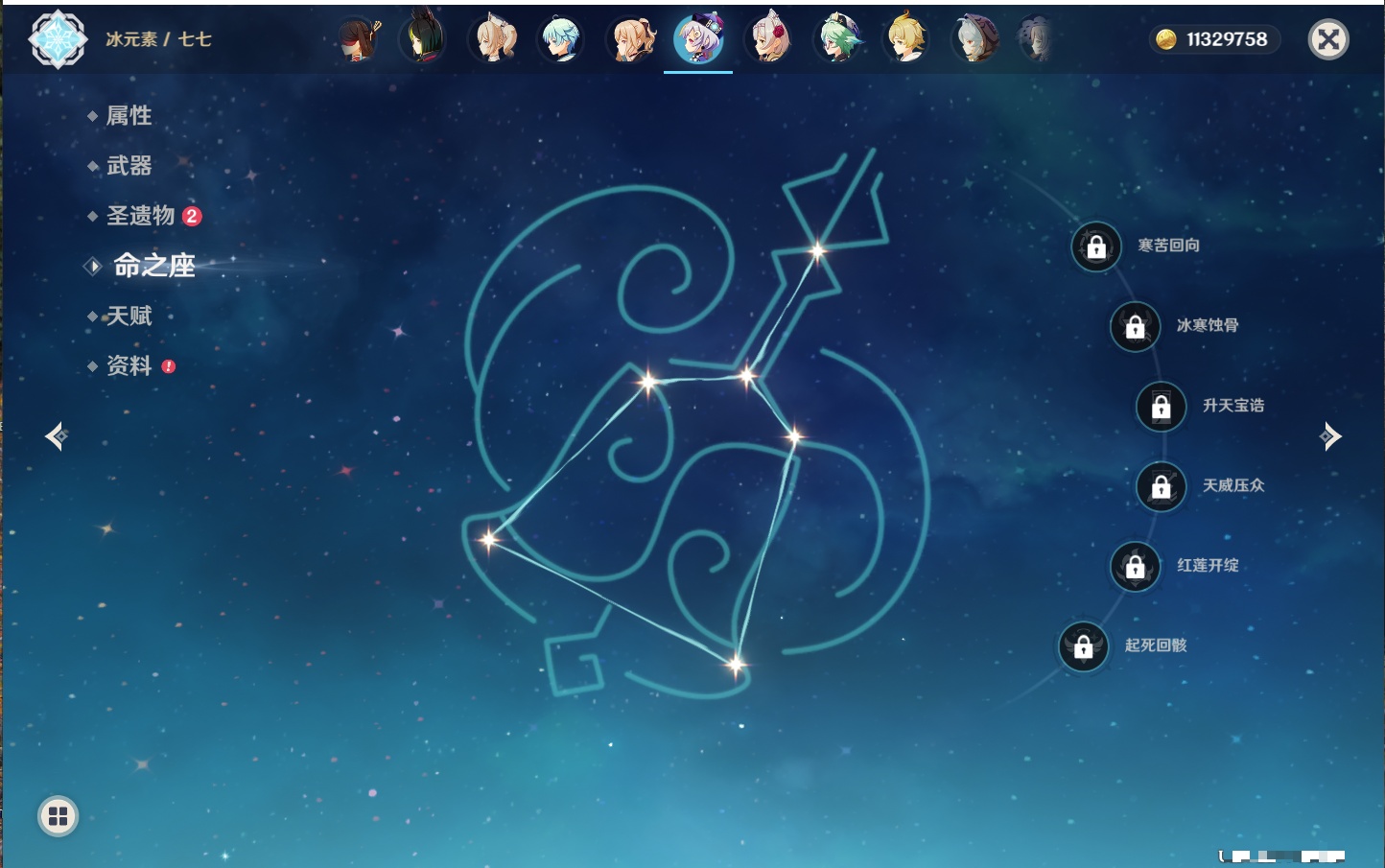The image size is (1385, 868).
Task: Click the leftmost constellation star node
Action: tap(489, 539)
